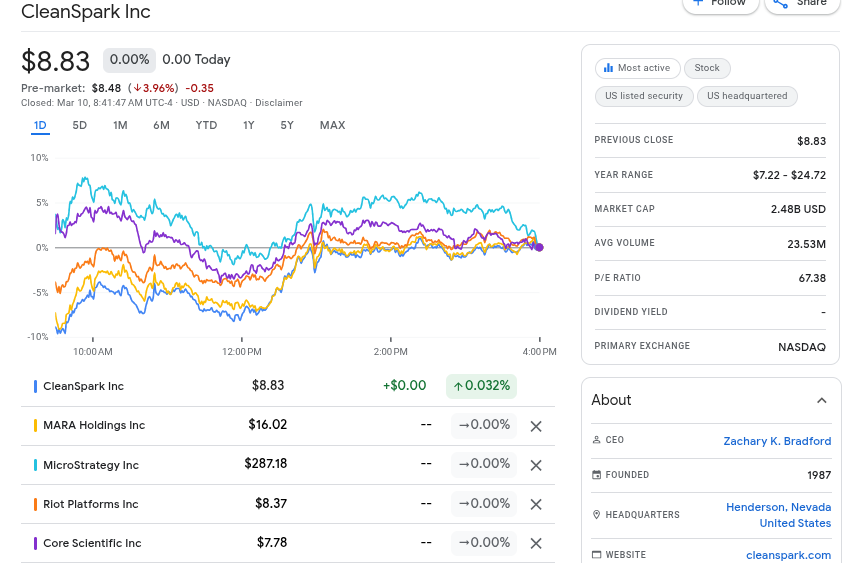Screen dimensions: 842x563
Task: Open the MARA Holdings Inc row
Action: (288, 425)
